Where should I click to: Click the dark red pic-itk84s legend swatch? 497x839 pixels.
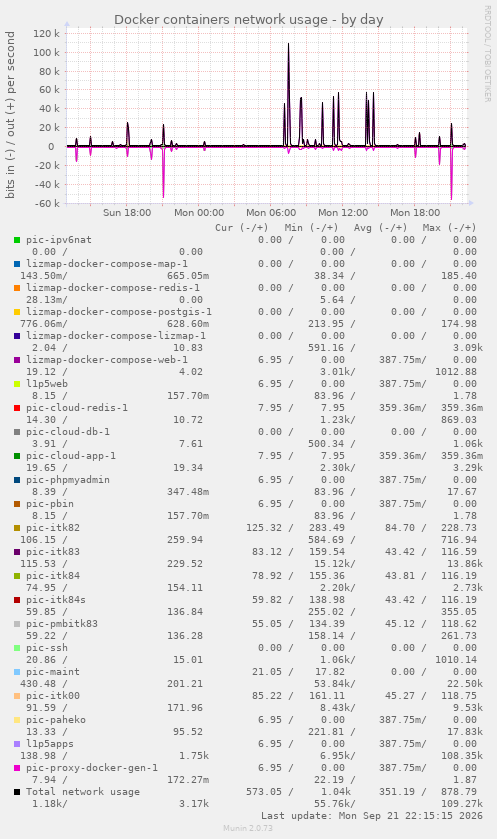click(17, 600)
